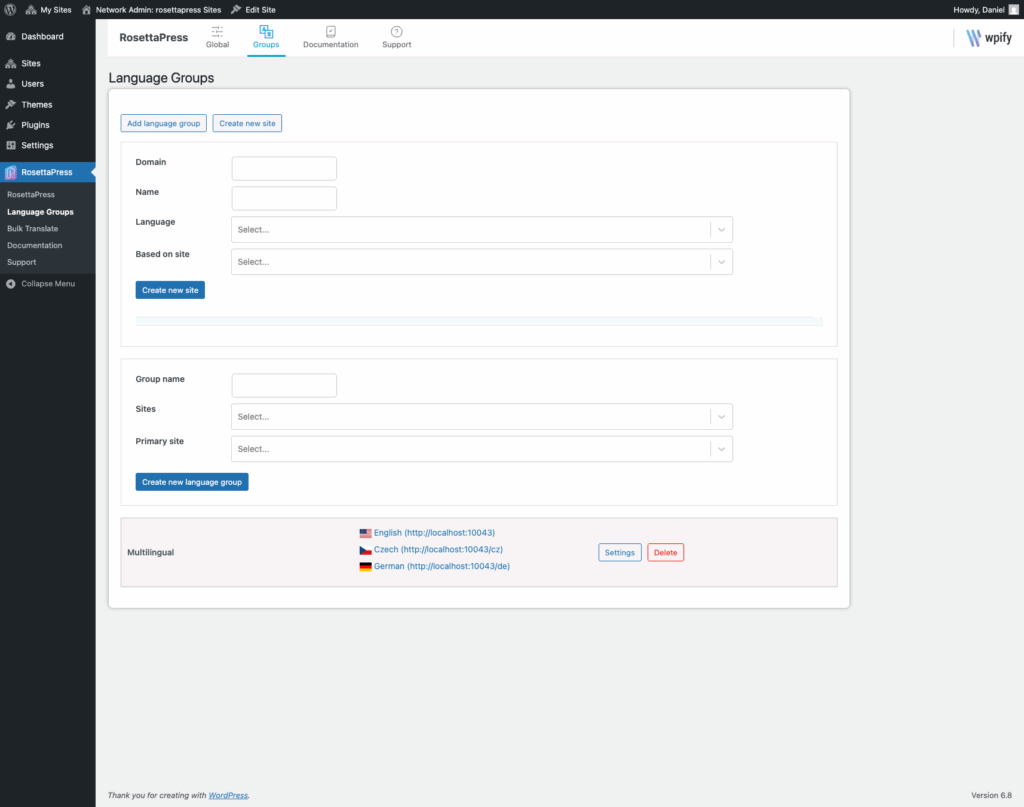1024x807 pixels.
Task: Focus the Domain input field
Action: (284, 168)
